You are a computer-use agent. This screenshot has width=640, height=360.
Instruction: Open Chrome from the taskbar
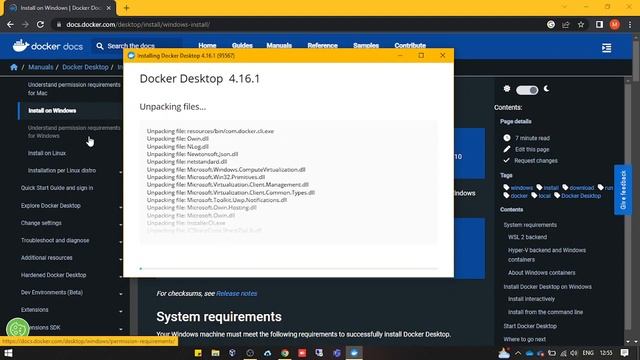(284, 353)
